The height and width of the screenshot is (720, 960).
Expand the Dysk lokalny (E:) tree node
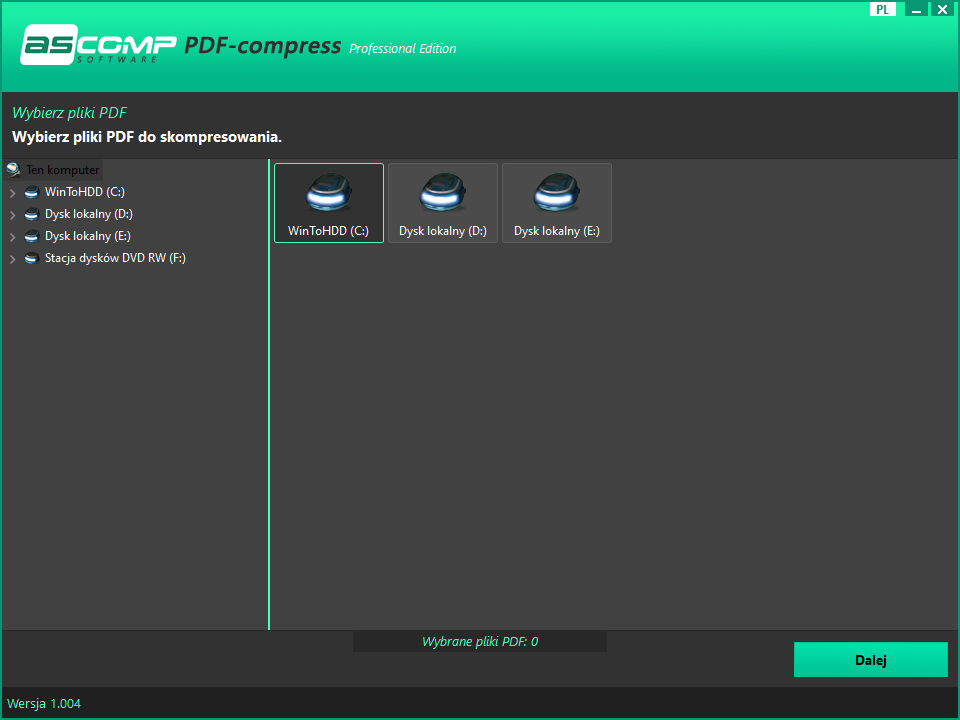pyautogui.click(x=12, y=237)
